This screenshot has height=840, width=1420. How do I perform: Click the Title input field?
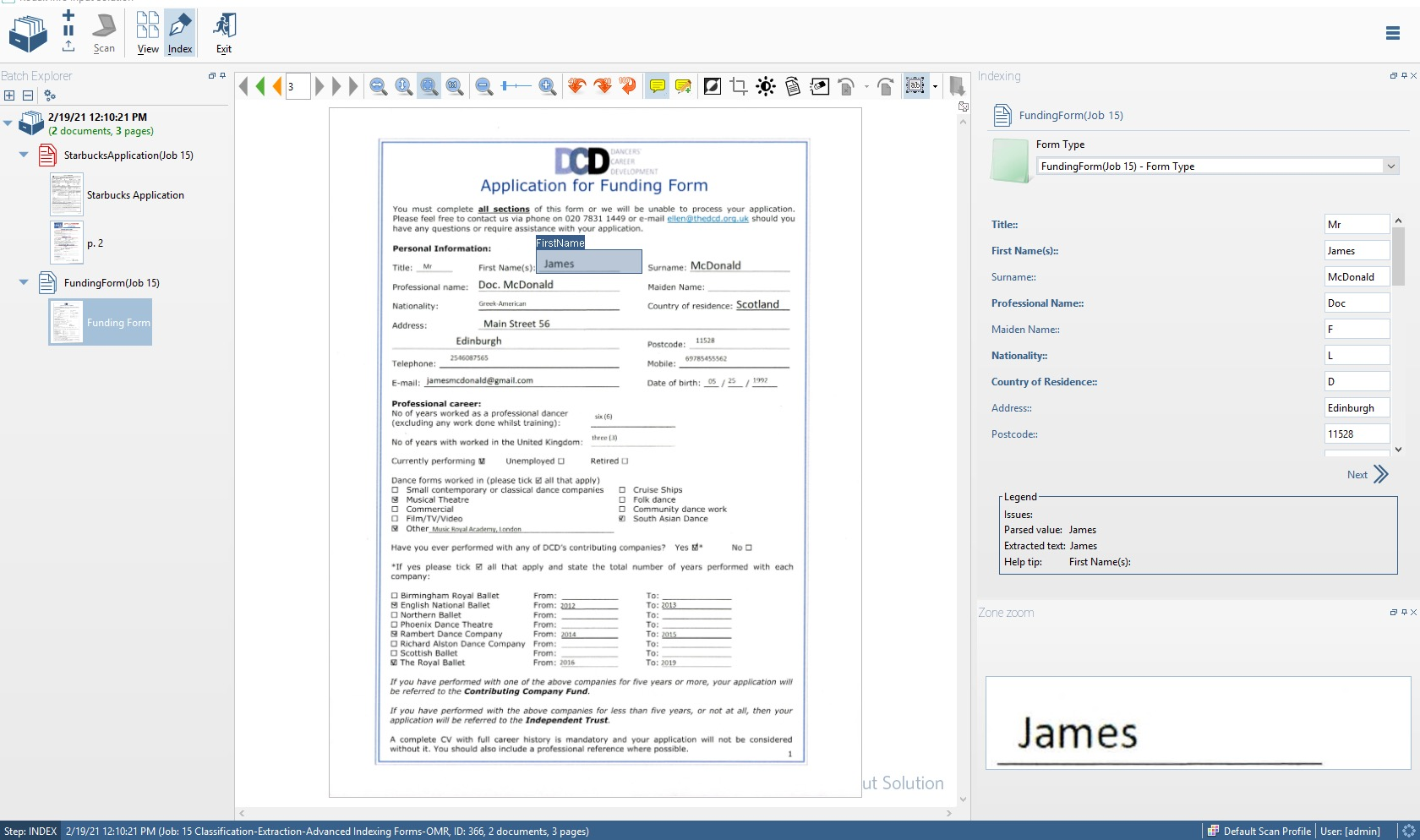point(1357,225)
